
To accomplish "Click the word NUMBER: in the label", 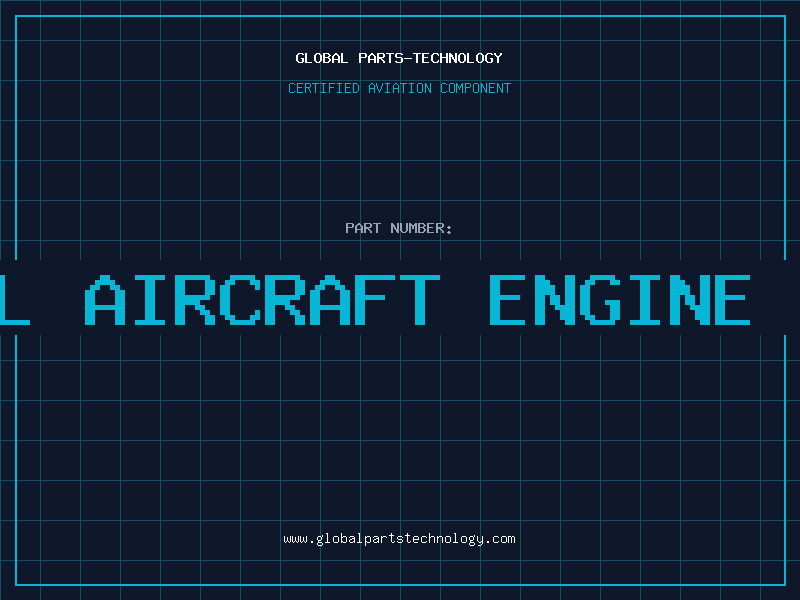I will pos(421,228).
